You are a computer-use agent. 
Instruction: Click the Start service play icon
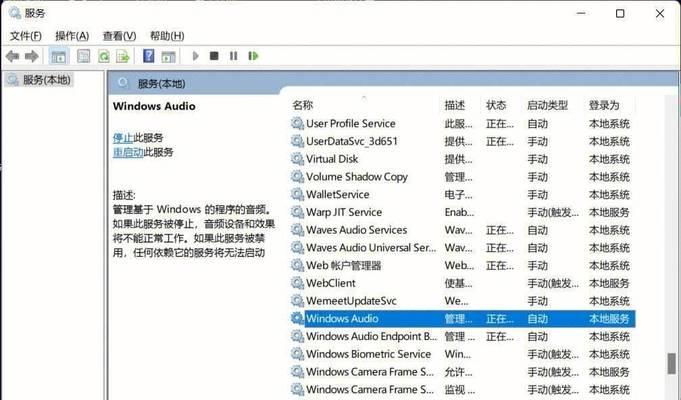coord(195,56)
